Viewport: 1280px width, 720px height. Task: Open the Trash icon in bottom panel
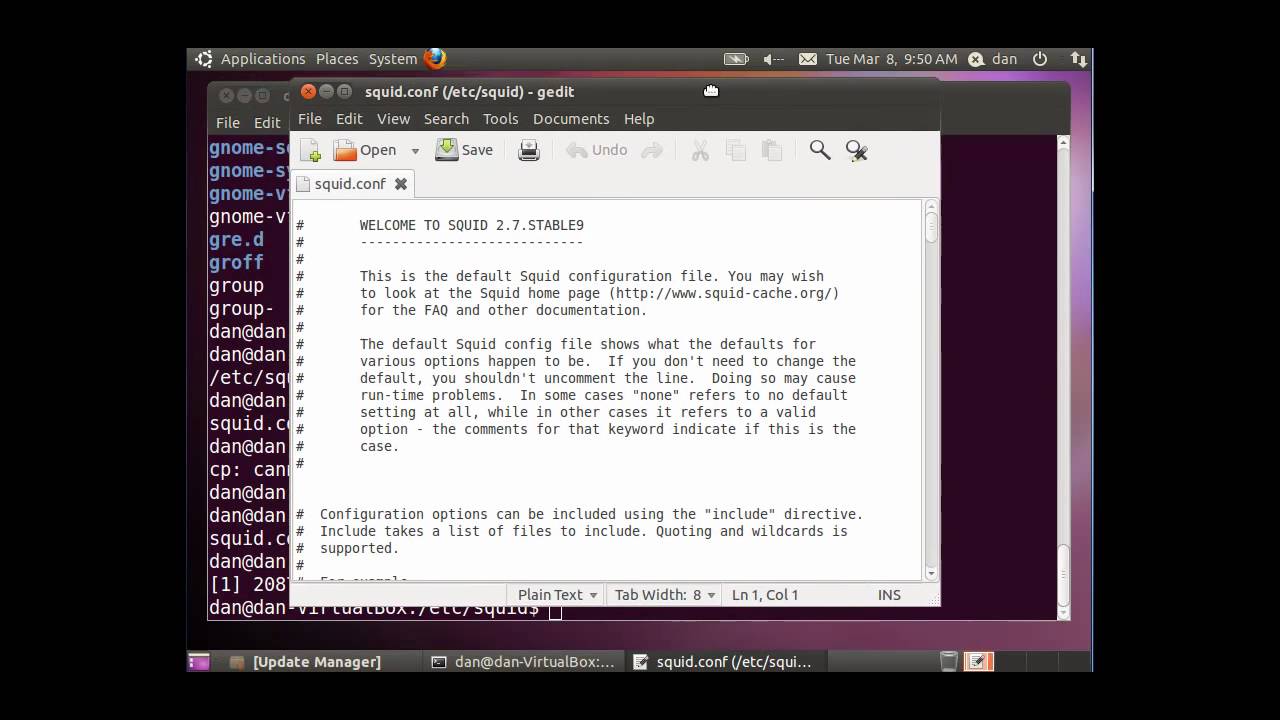click(x=949, y=662)
